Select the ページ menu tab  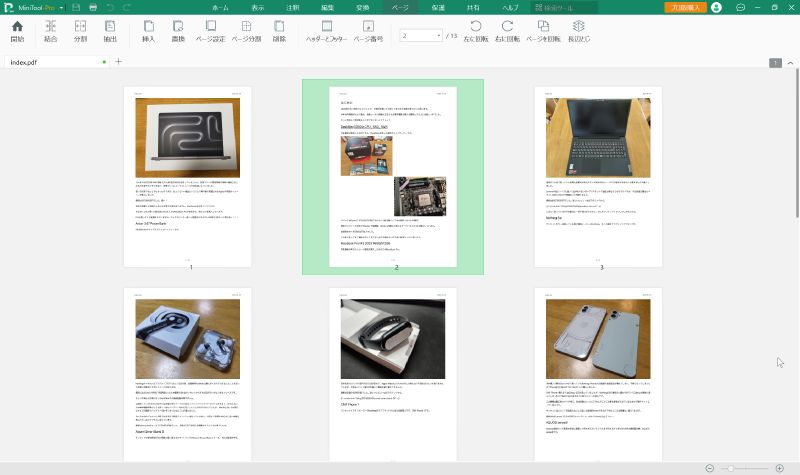point(400,8)
